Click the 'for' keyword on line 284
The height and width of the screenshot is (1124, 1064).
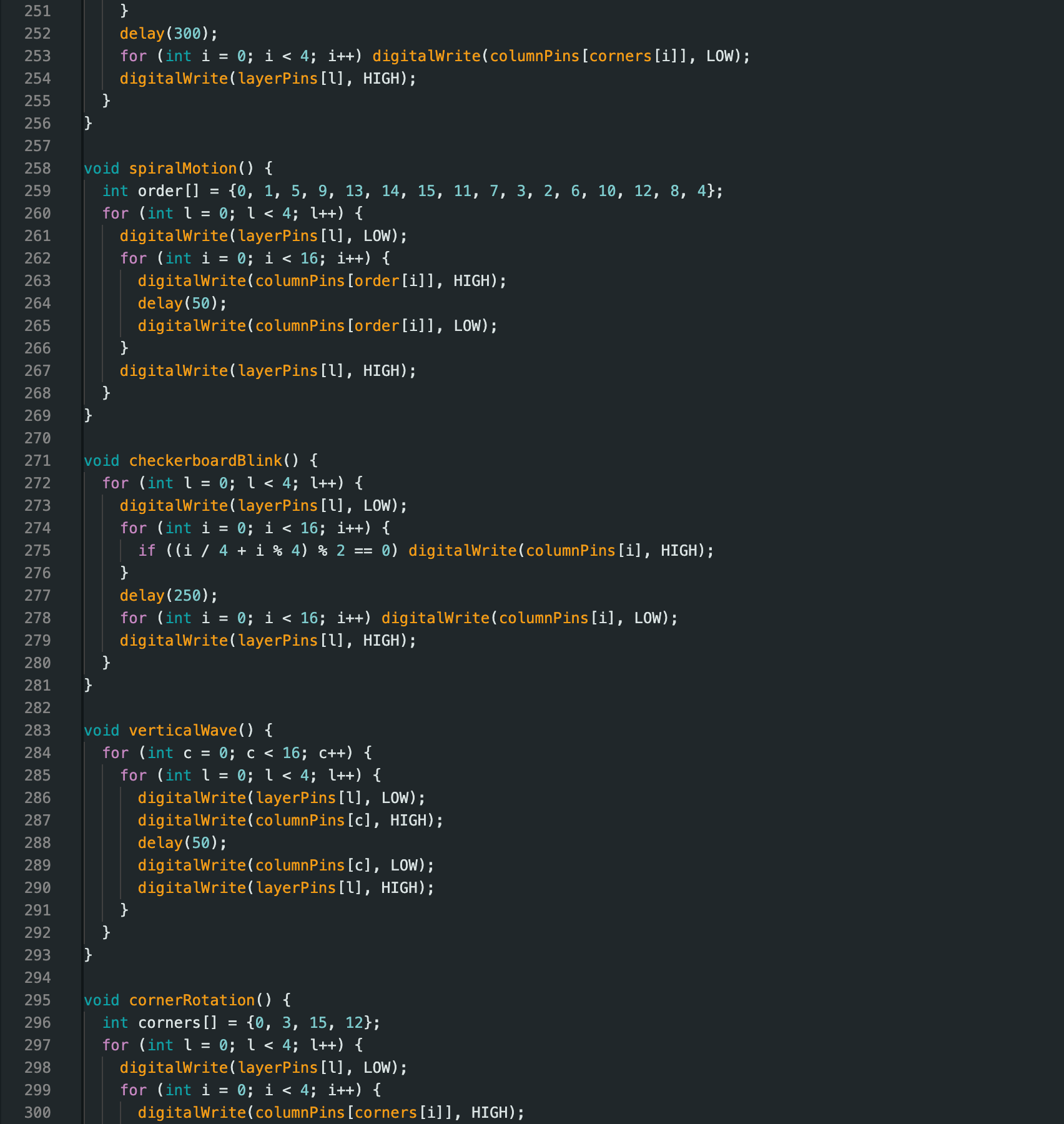116,753
